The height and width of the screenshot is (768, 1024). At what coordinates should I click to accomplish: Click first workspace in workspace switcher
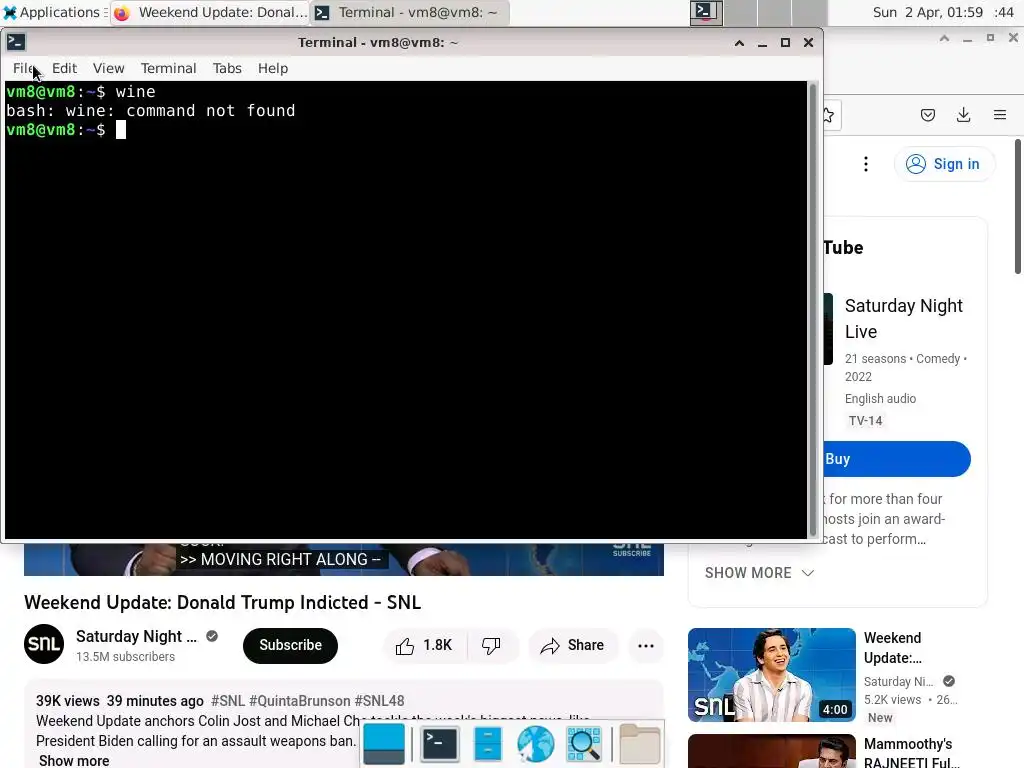point(707,12)
